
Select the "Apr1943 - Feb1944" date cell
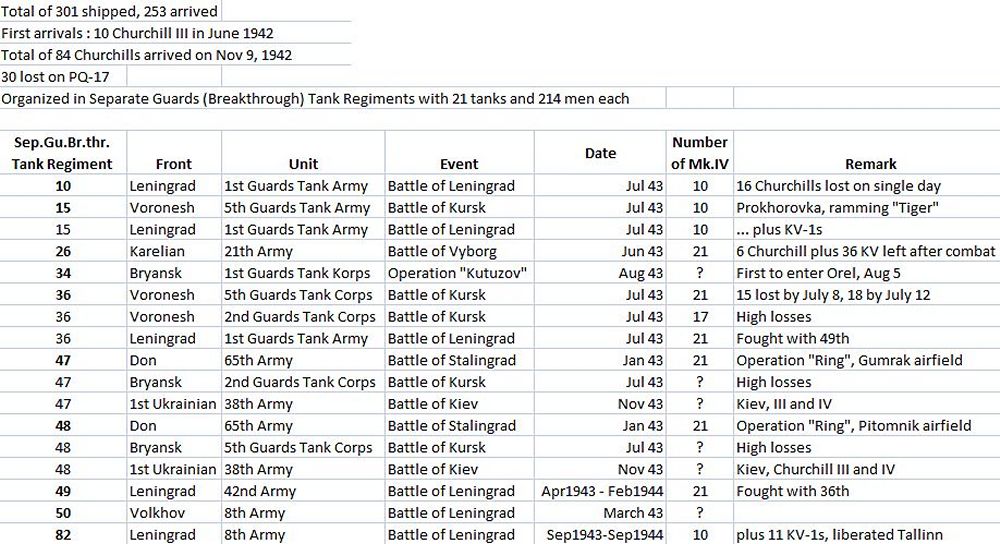(600, 491)
